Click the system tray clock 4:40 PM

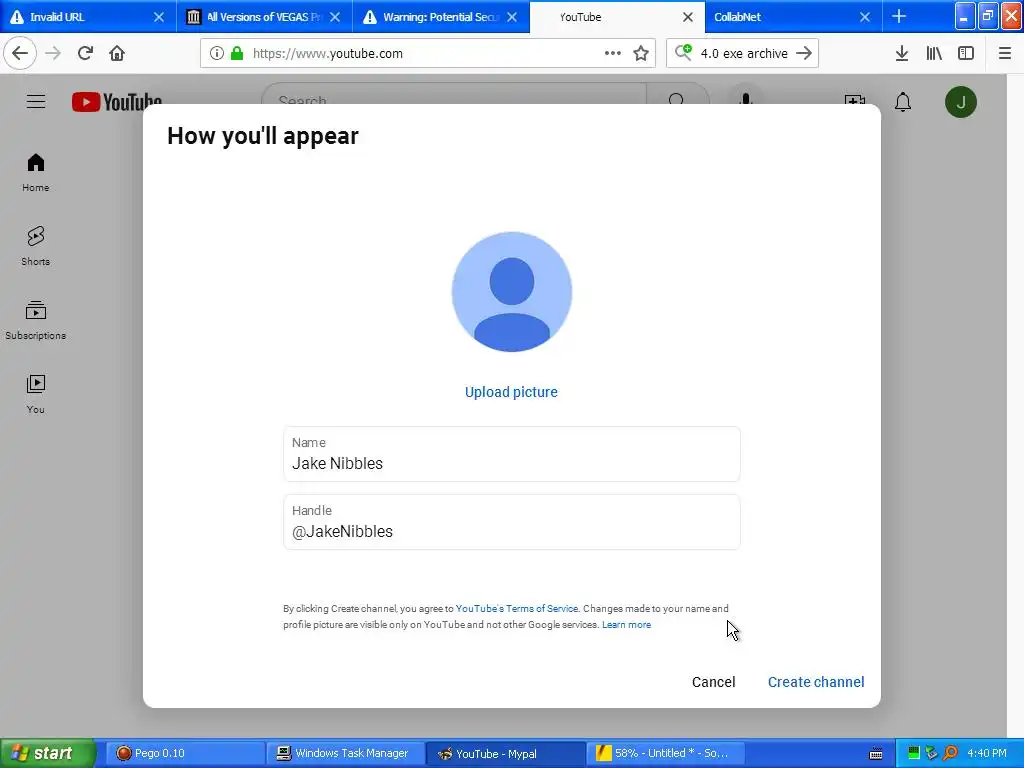[x=987, y=753]
